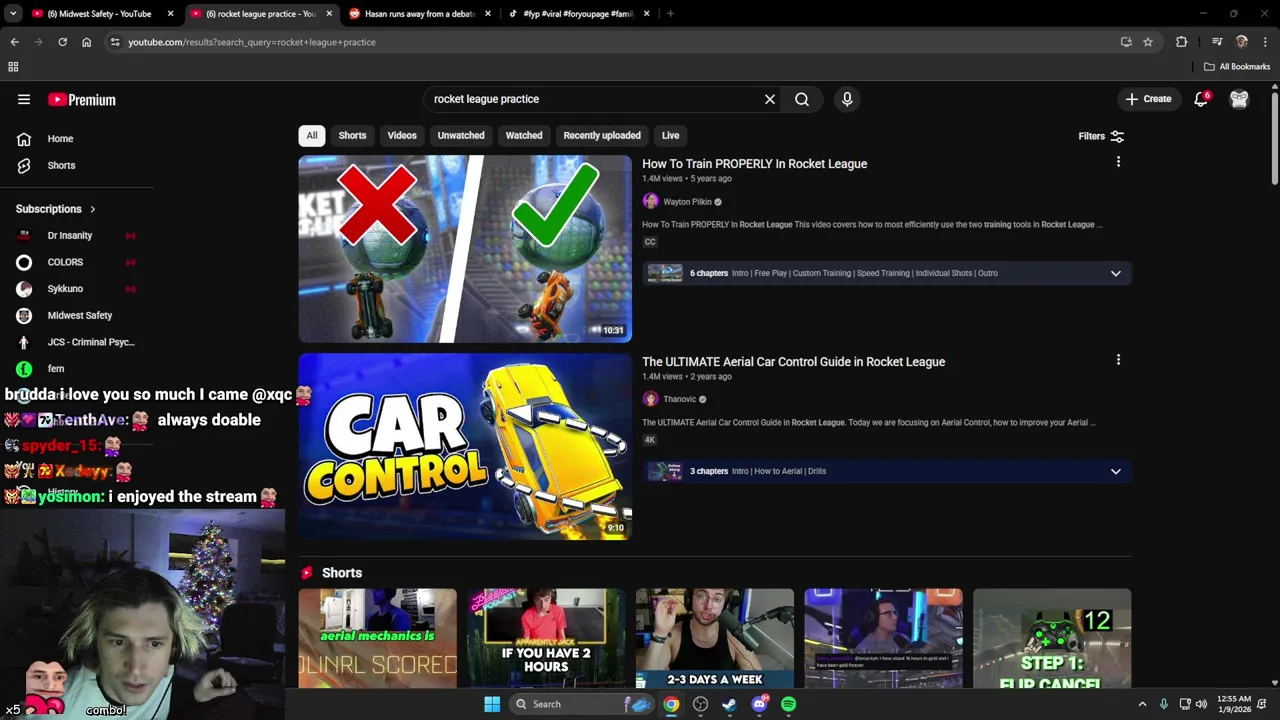1280x720 pixels.
Task: Open Thanovic channel avatar
Action: pyautogui.click(x=651, y=399)
